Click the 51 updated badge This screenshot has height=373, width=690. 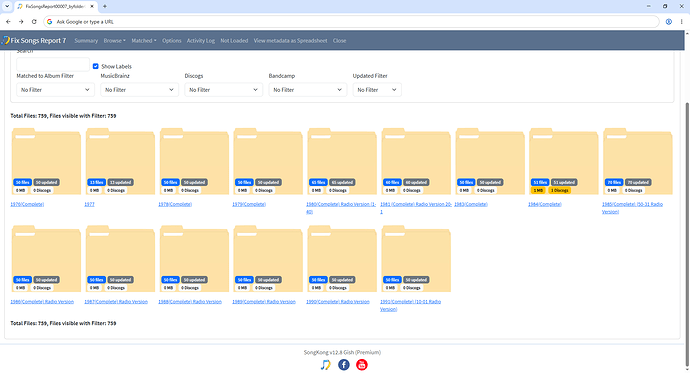pyautogui.click(x=564, y=182)
